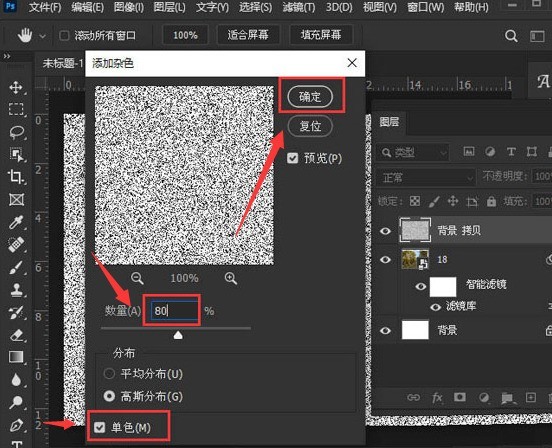This screenshot has height=448, width=552.
Task: Toggle the 滚动所有窗口 checkbox
Action: tap(64, 36)
